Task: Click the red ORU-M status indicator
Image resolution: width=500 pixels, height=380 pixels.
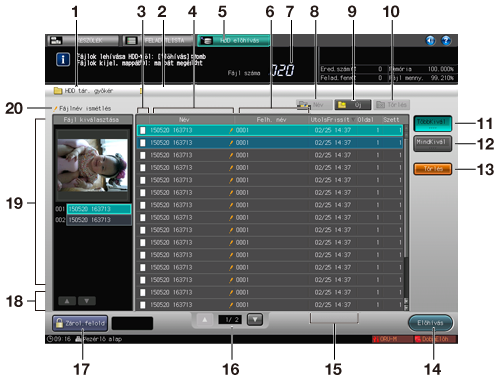Action: 392,339
